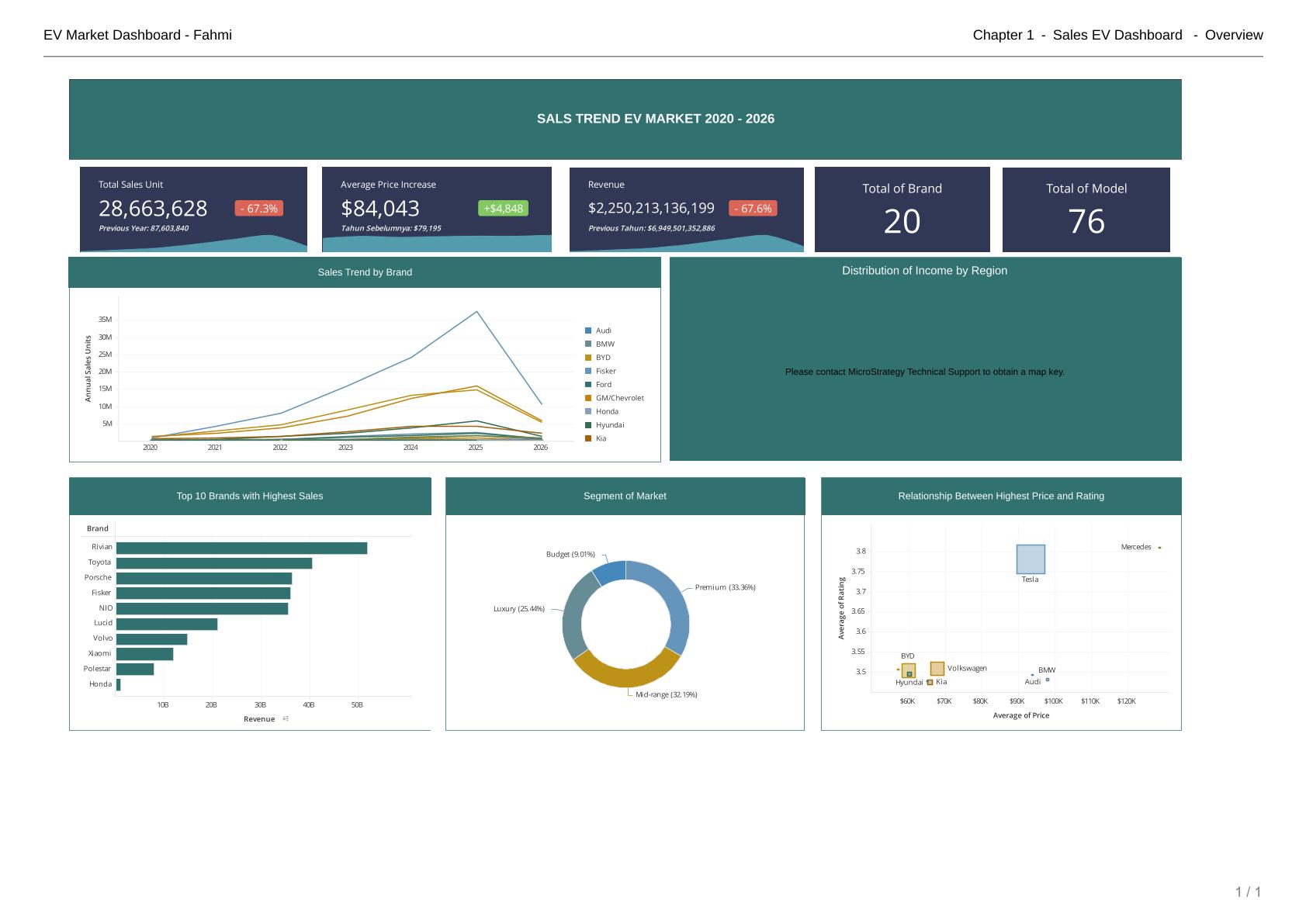
Task: Select the Rivian bar in top brands chart
Action: [241, 548]
